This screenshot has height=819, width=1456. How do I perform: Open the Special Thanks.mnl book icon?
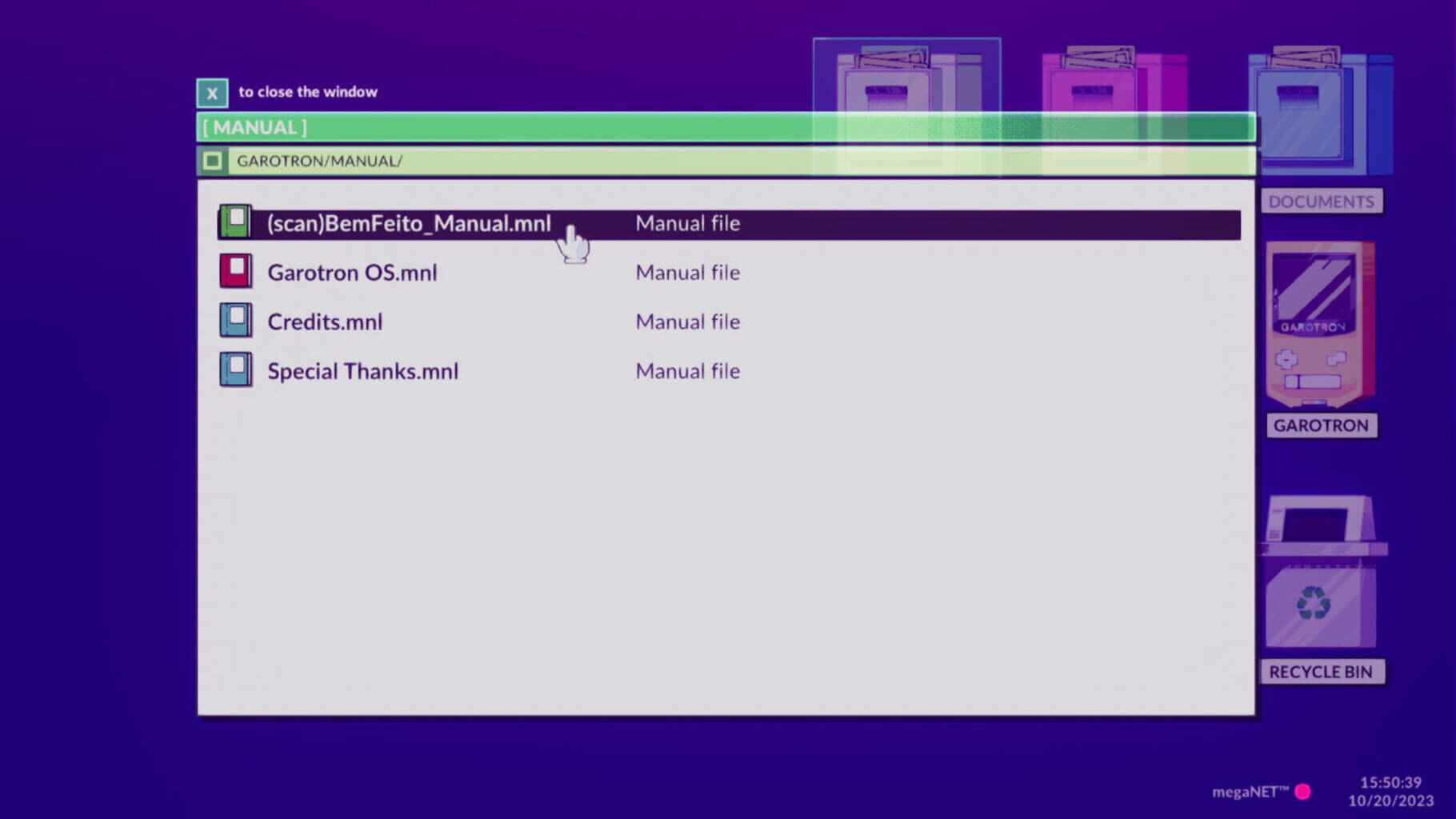click(x=235, y=370)
